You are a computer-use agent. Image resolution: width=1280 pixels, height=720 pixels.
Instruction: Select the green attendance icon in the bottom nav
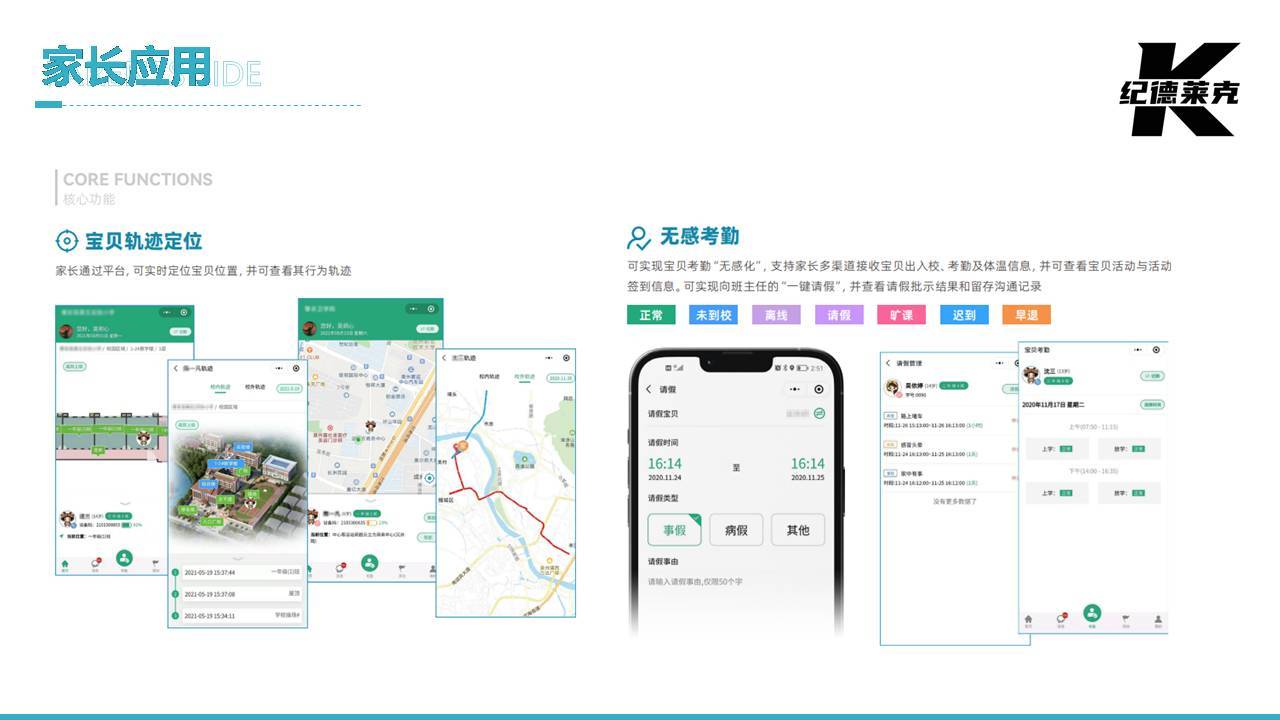pyautogui.click(x=1093, y=615)
